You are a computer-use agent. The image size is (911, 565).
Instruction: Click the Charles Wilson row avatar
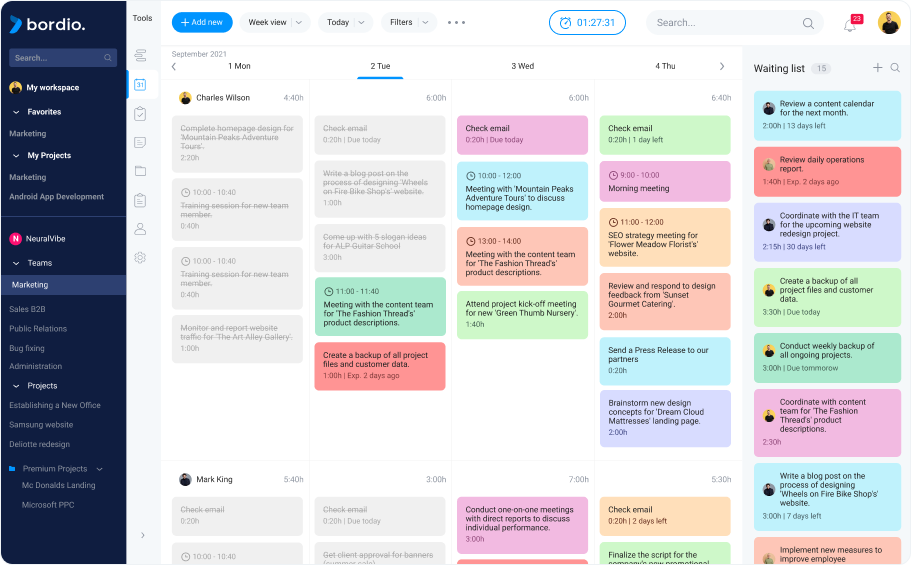185,98
